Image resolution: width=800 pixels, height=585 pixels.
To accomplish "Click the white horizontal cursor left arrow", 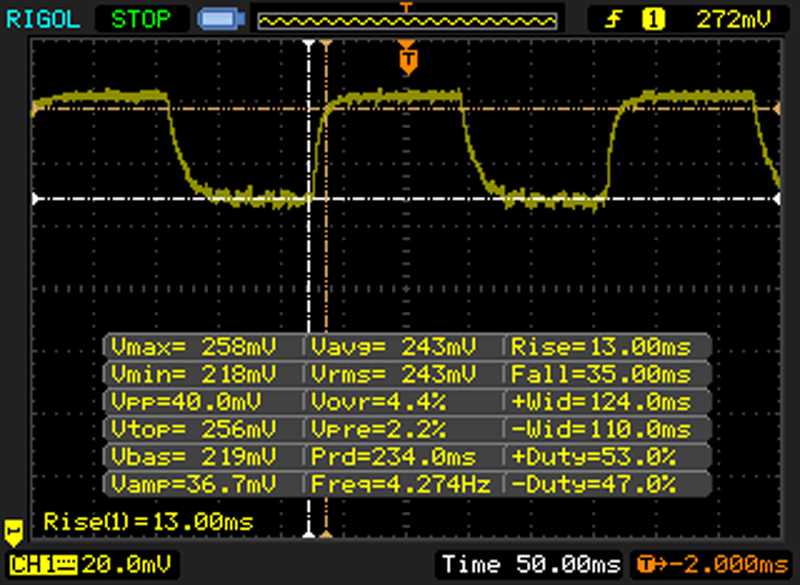I will 36,198.
